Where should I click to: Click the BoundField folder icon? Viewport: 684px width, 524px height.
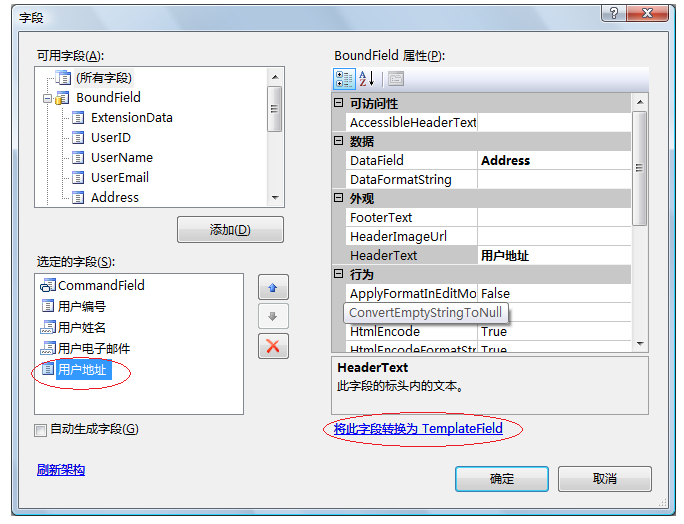click(62, 98)
